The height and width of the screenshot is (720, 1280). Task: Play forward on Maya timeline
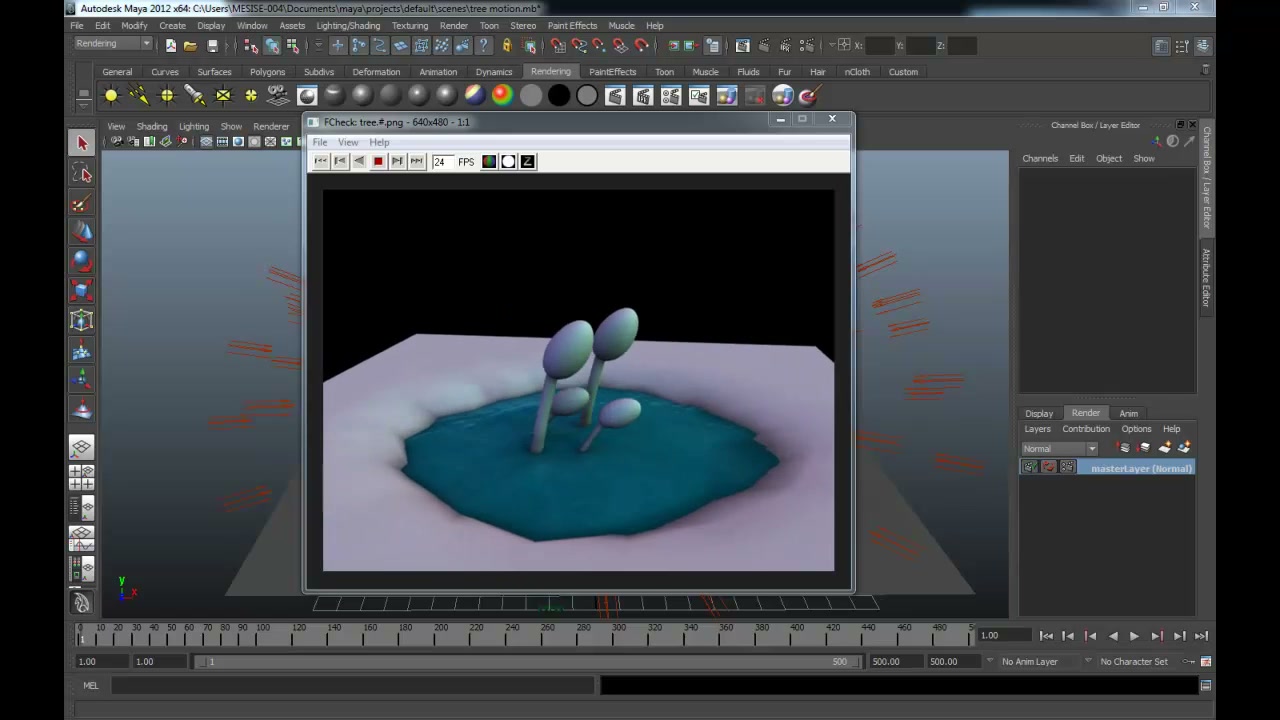click(1134, 636)
